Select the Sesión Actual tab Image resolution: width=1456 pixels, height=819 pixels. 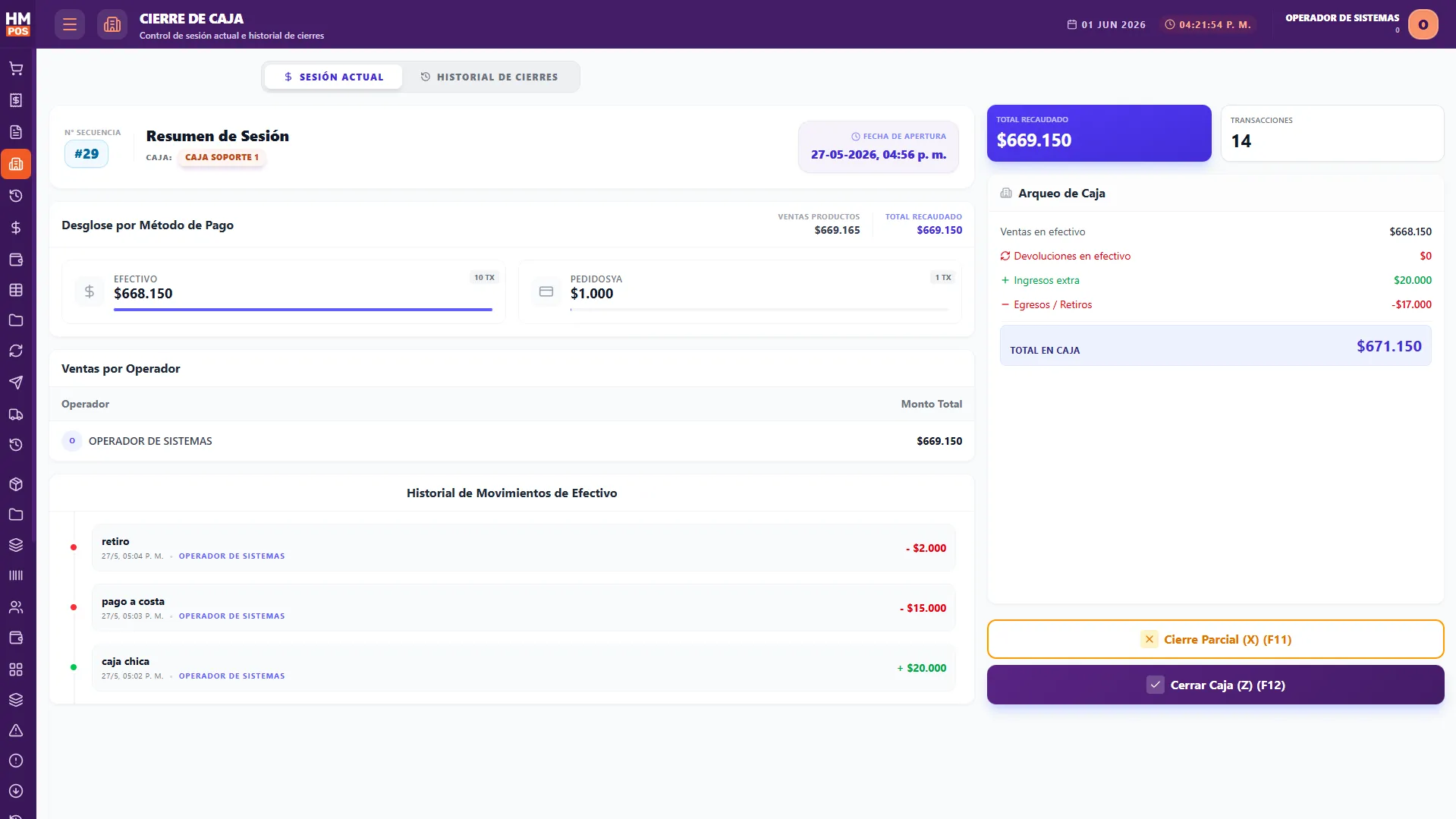point(334,77)
